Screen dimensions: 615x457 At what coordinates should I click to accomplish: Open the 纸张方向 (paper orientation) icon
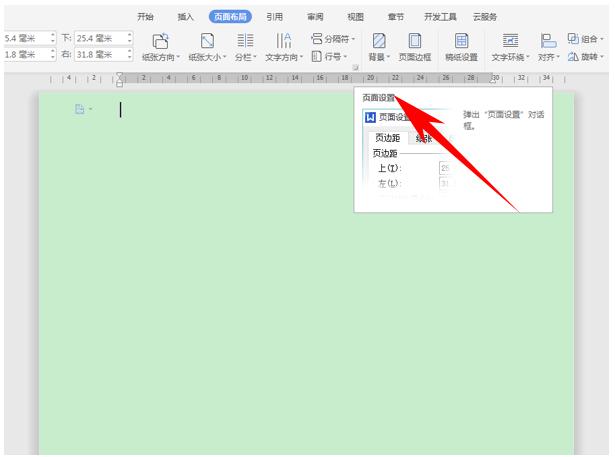click(x=160, y=41)
